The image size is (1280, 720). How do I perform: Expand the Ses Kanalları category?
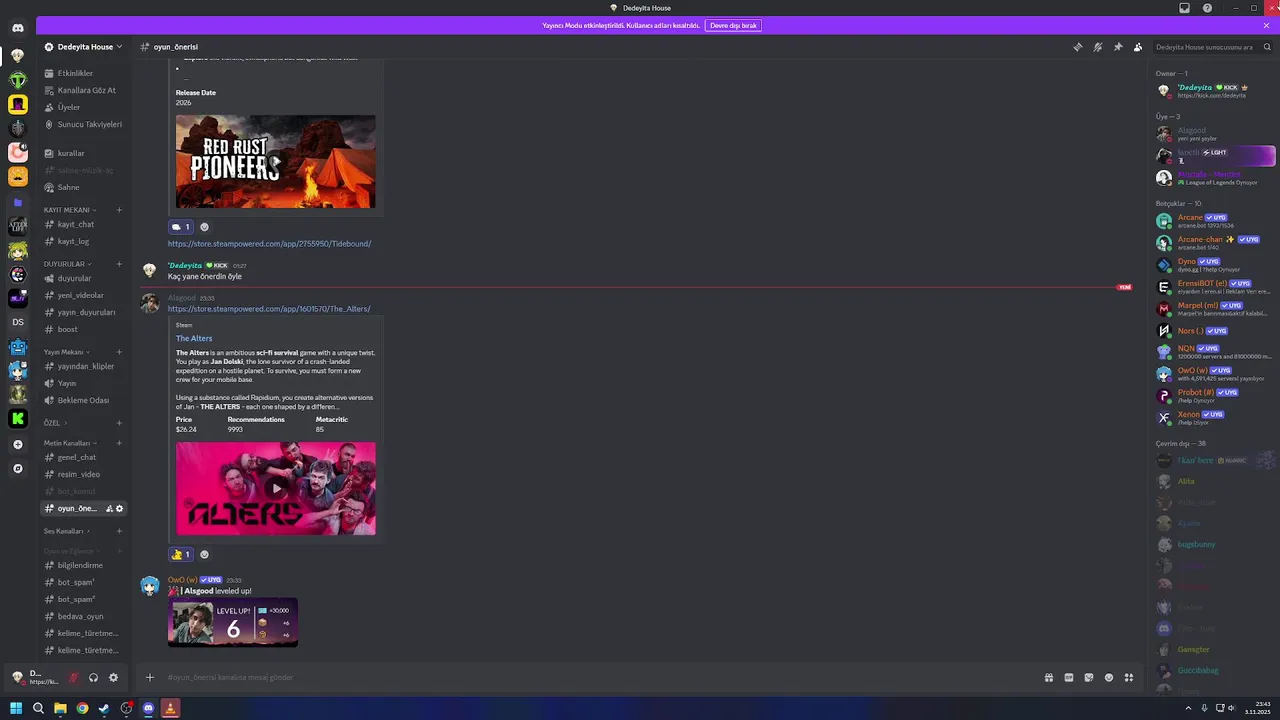click(x=66, y=531)
